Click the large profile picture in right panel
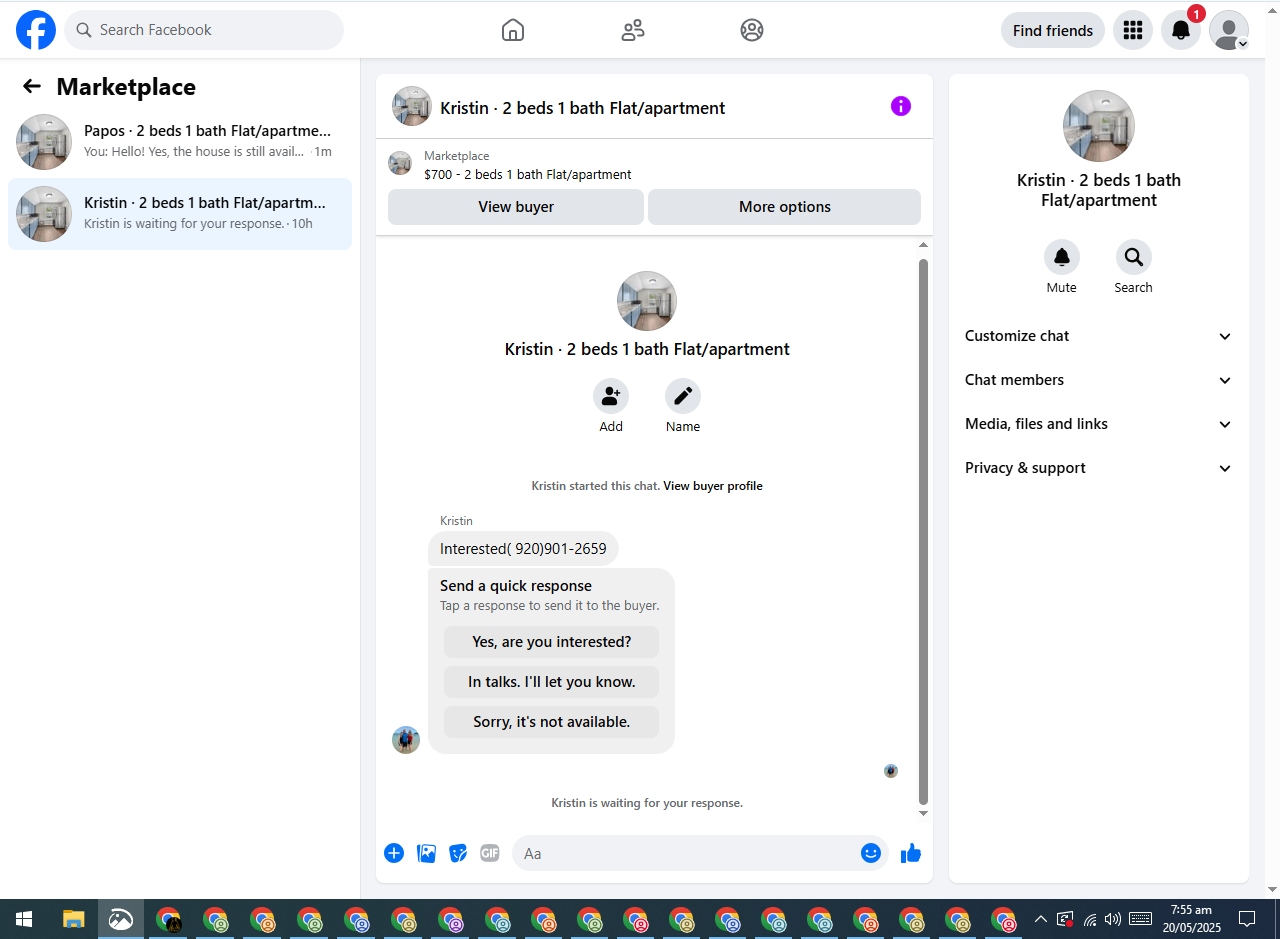This screenshot has height=939, width=1280. pyautogui.click(x=1099, y=126)
